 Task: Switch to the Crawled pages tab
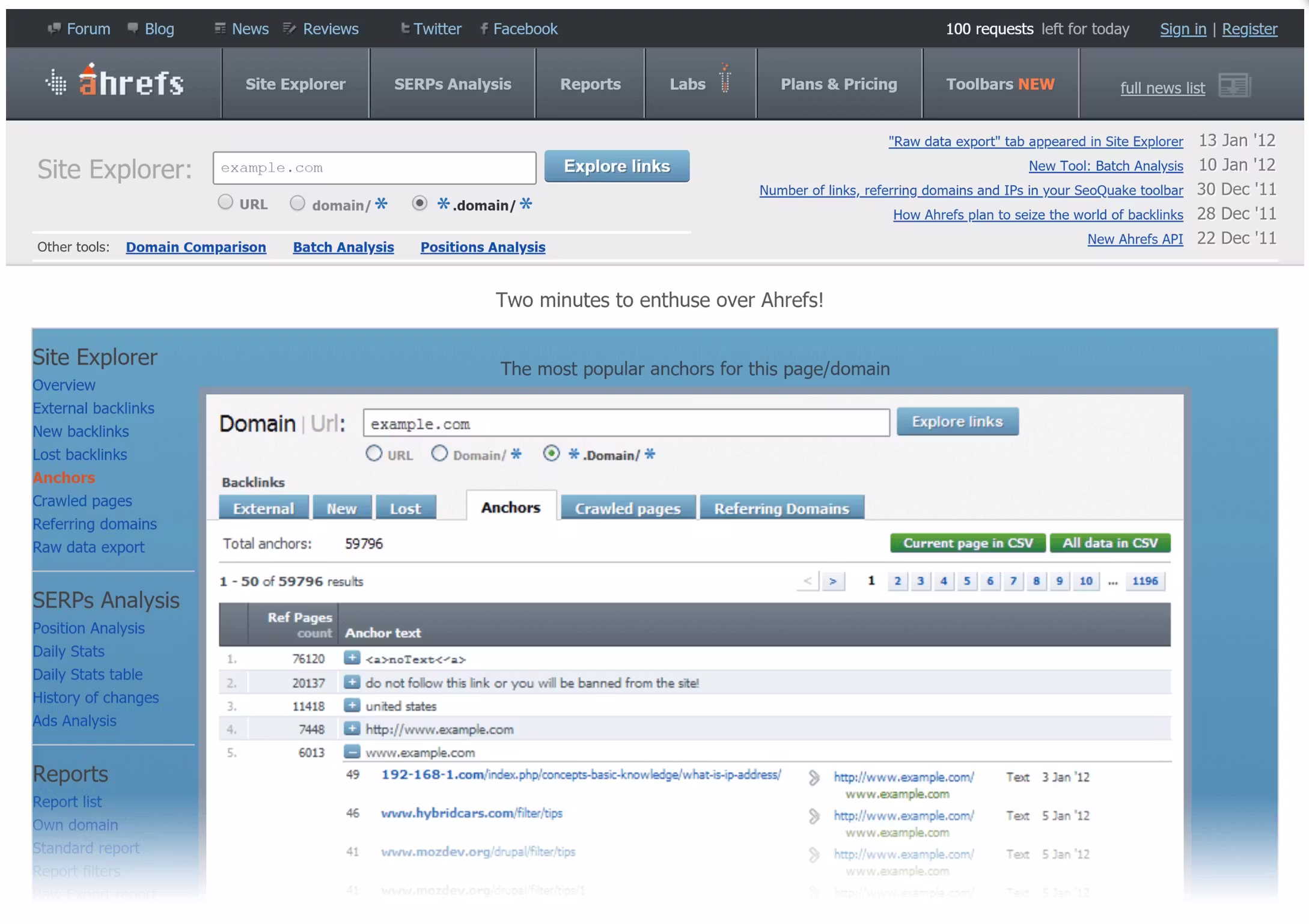click(x=627, y=508)
